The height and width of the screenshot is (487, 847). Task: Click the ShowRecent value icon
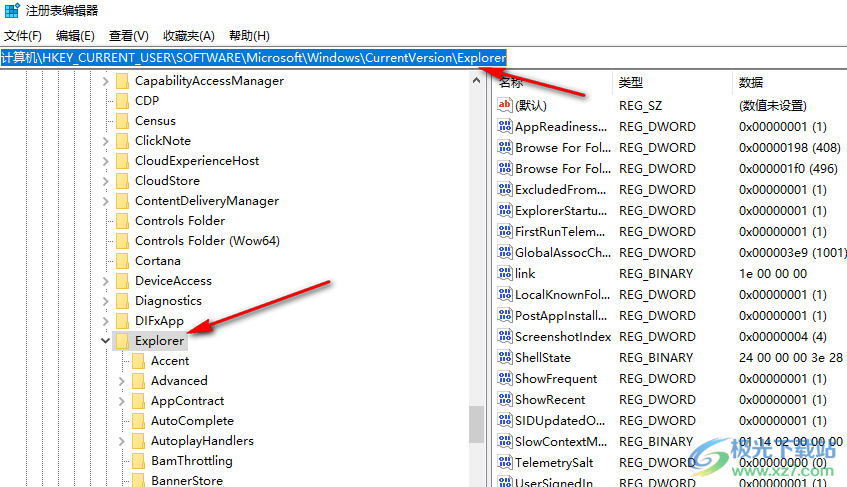505,400
